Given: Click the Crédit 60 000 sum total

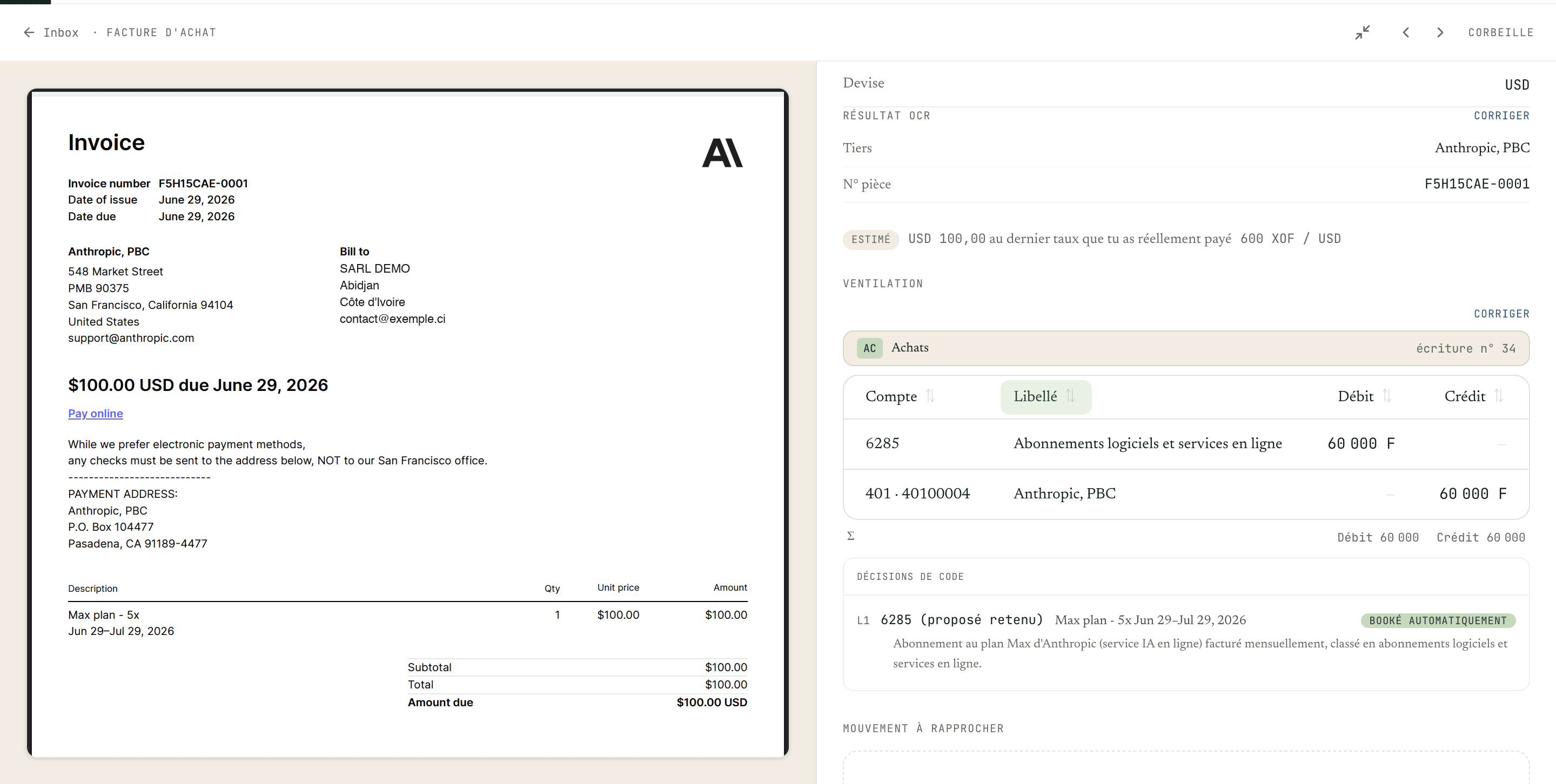Looking at the screenshot, I should [1480, 538].
